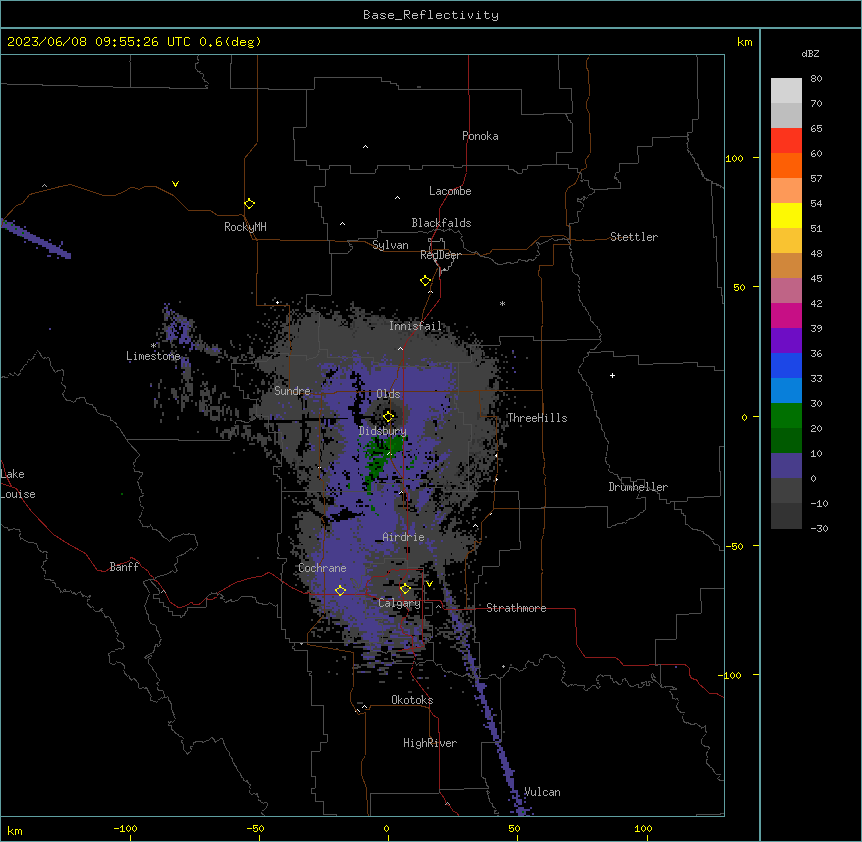Image resolution: width=862 pixels, height=842 pixels.
Task: Click the yellow diamond marker above Calgary label
Action: [x=405, y=589]
